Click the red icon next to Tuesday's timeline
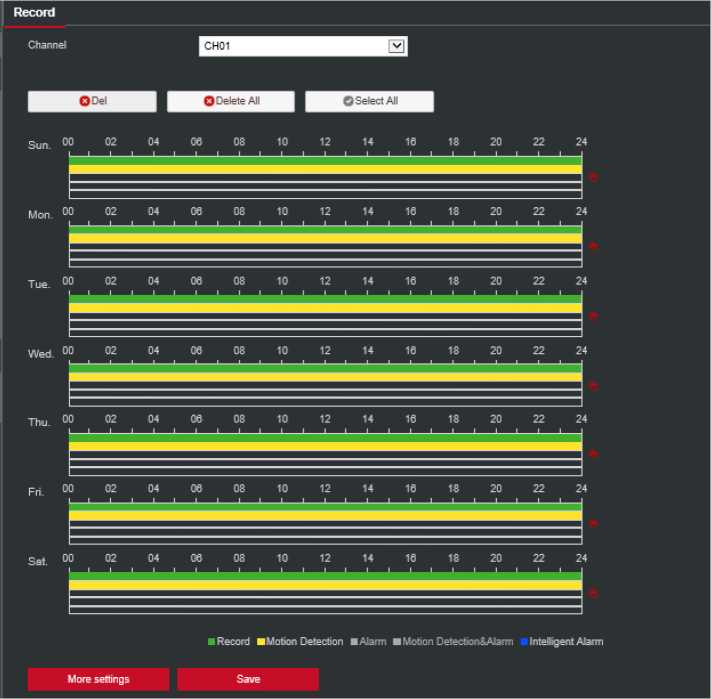 [592, 316]
